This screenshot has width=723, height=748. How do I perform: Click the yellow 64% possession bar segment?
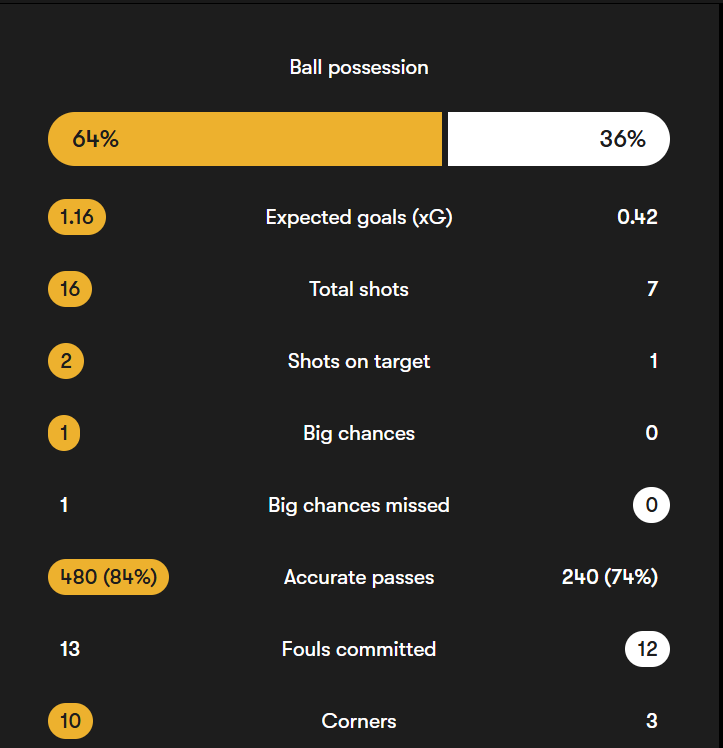245,139
